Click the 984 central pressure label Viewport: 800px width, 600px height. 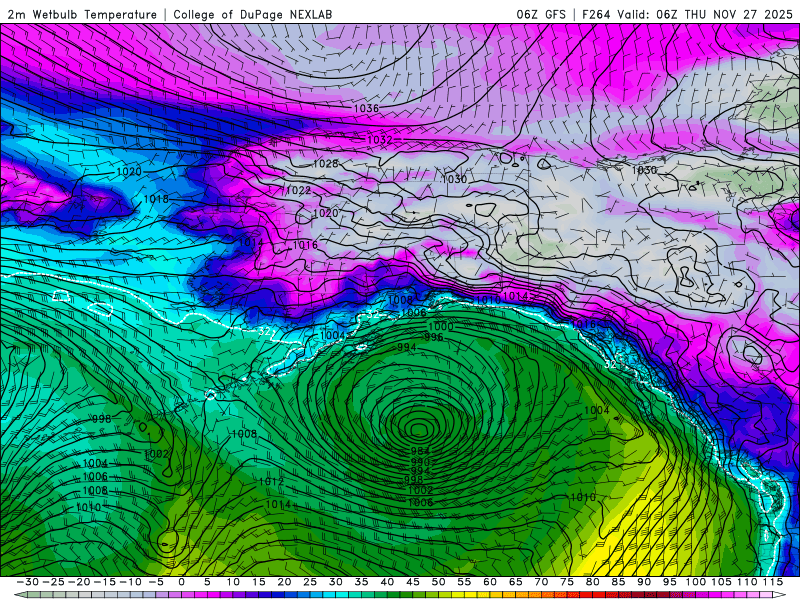420,451
